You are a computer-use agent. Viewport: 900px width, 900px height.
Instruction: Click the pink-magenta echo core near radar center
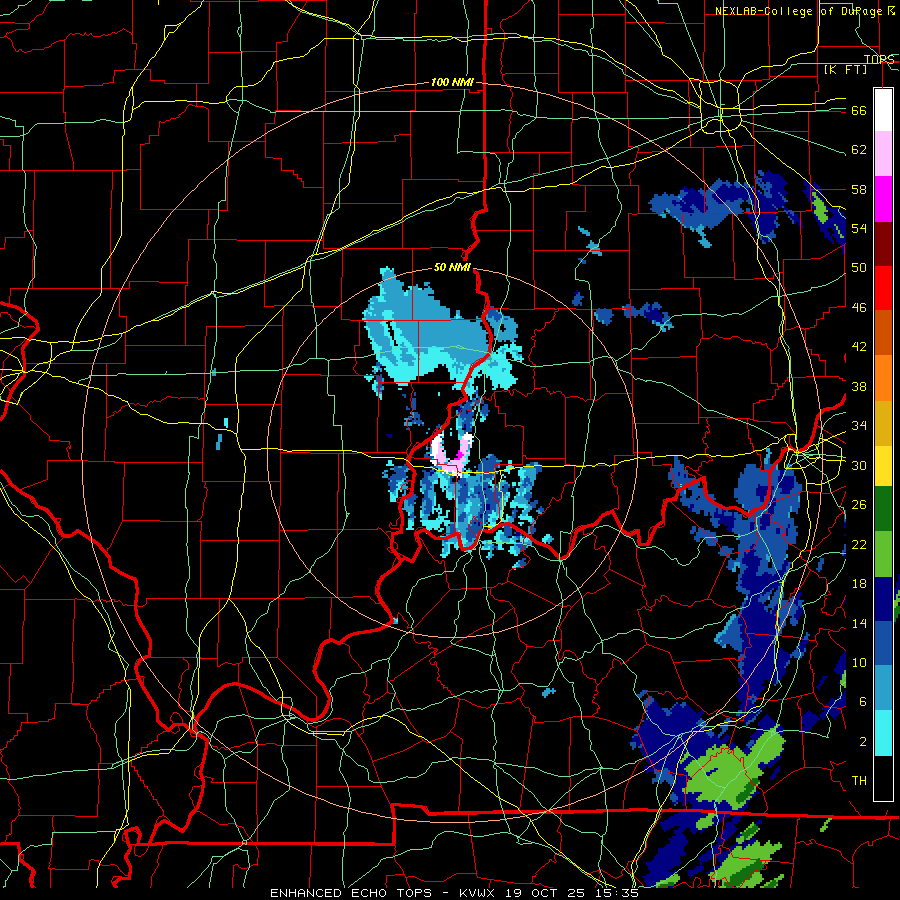point(453,453)
